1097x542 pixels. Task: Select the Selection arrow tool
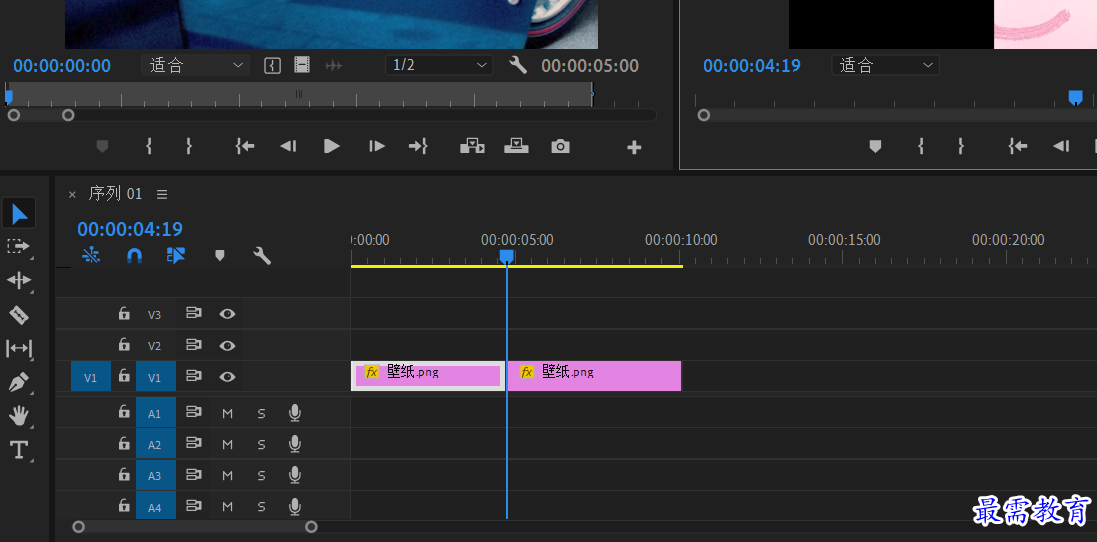click(19, 213)
